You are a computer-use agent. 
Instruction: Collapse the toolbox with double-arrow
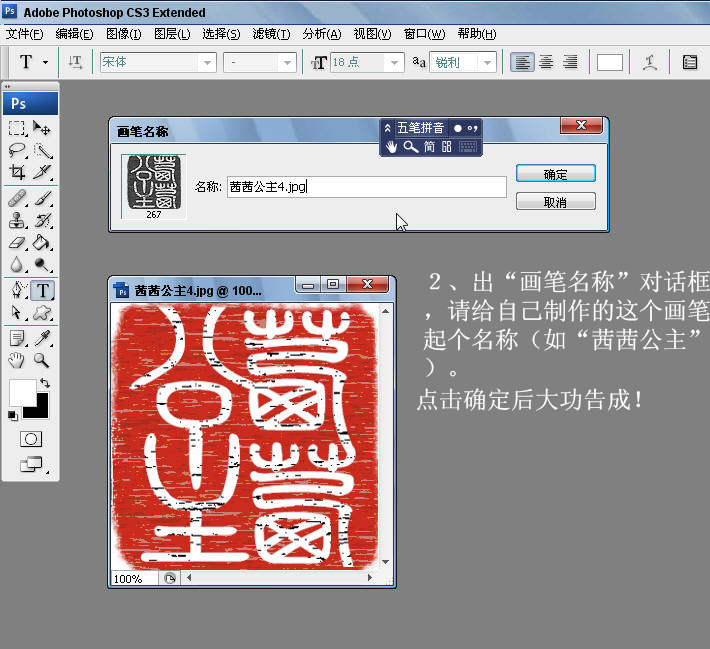click(7, 86)
